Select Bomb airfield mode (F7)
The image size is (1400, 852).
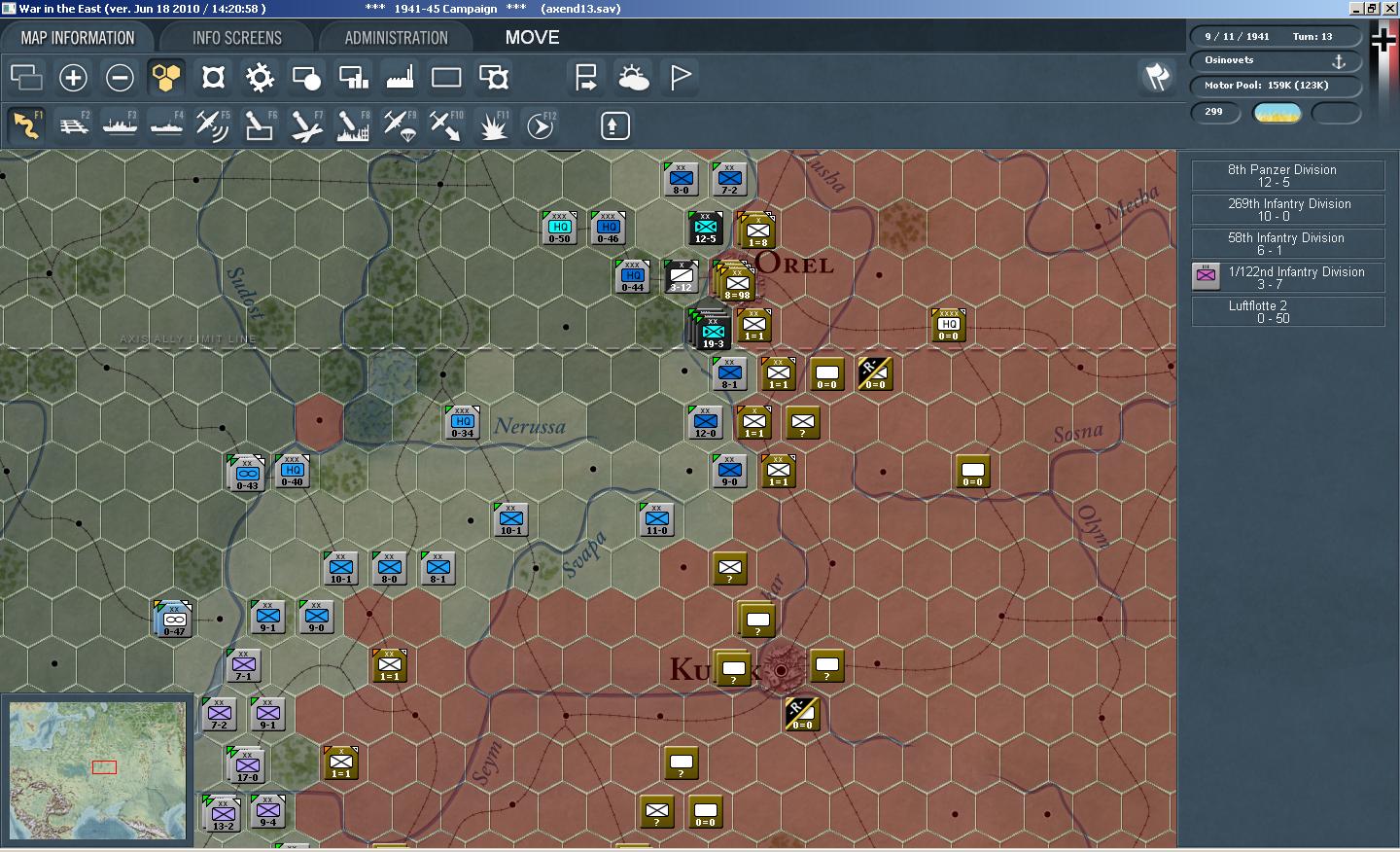(x=306, y=125)
